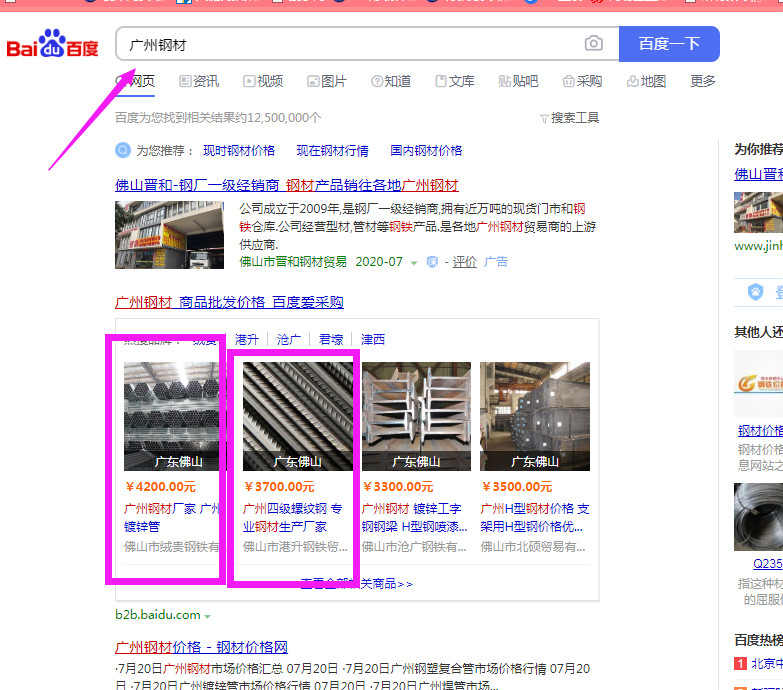Open suggestion 现时钢材价格

239,151
